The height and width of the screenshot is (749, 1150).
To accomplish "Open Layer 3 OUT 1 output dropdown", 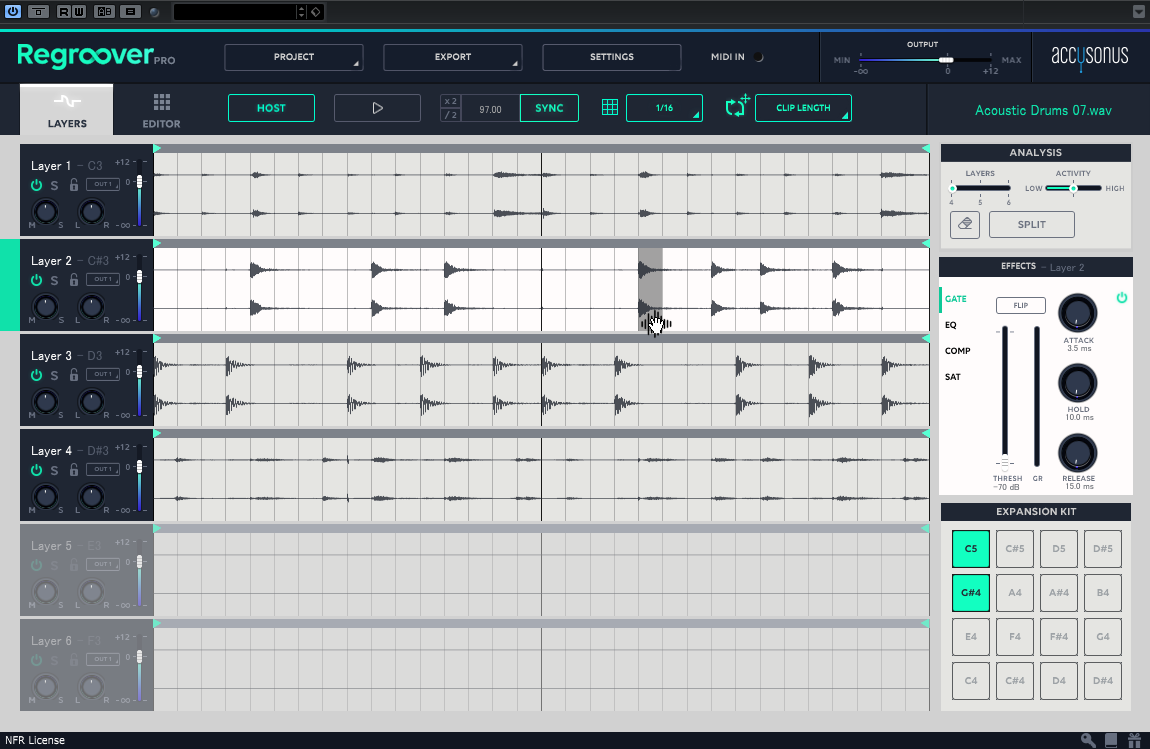I will (103, 374).
